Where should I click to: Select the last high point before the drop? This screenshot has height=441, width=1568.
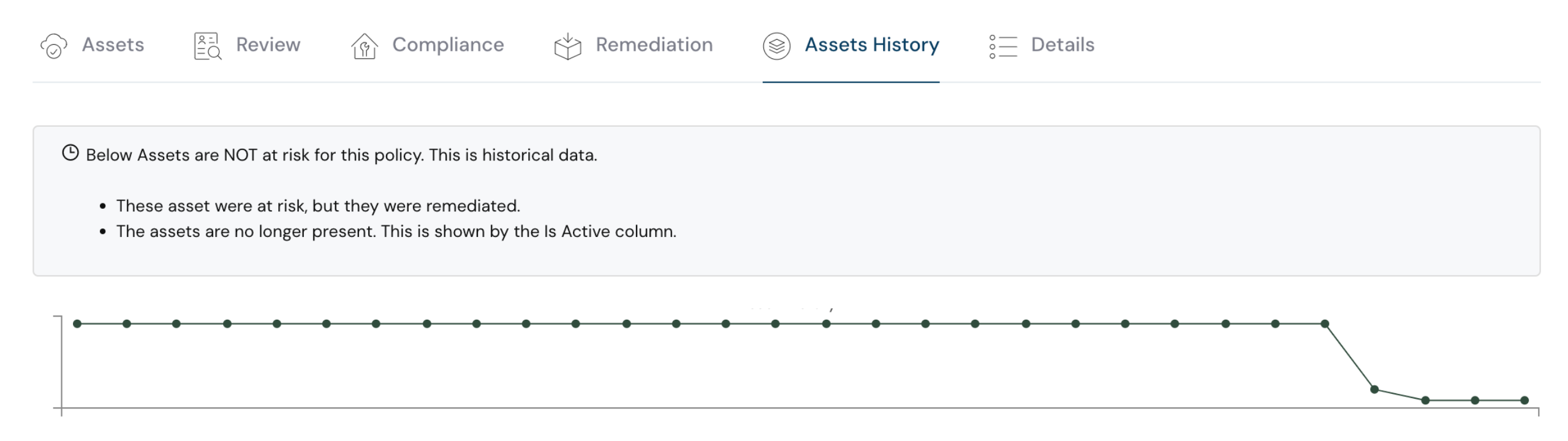point(1325,323)
